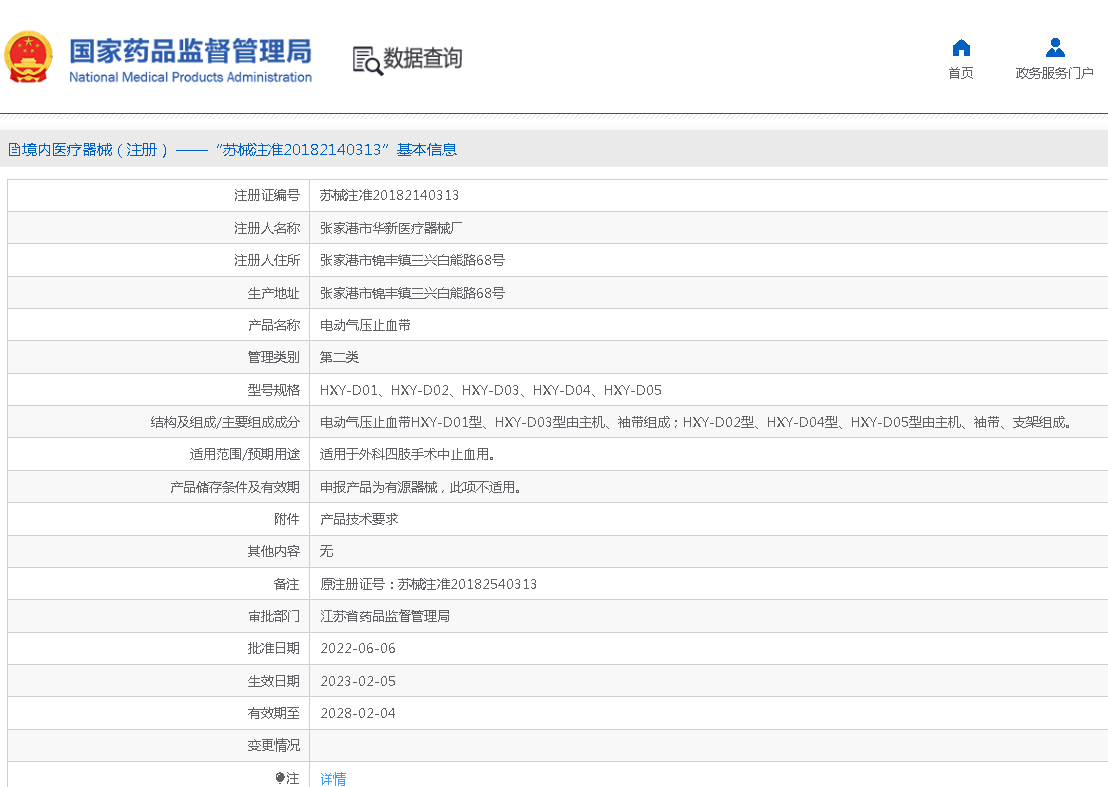Click the empty 变更情况 value cell
The image size is (1108, 787).
point(700,745)
